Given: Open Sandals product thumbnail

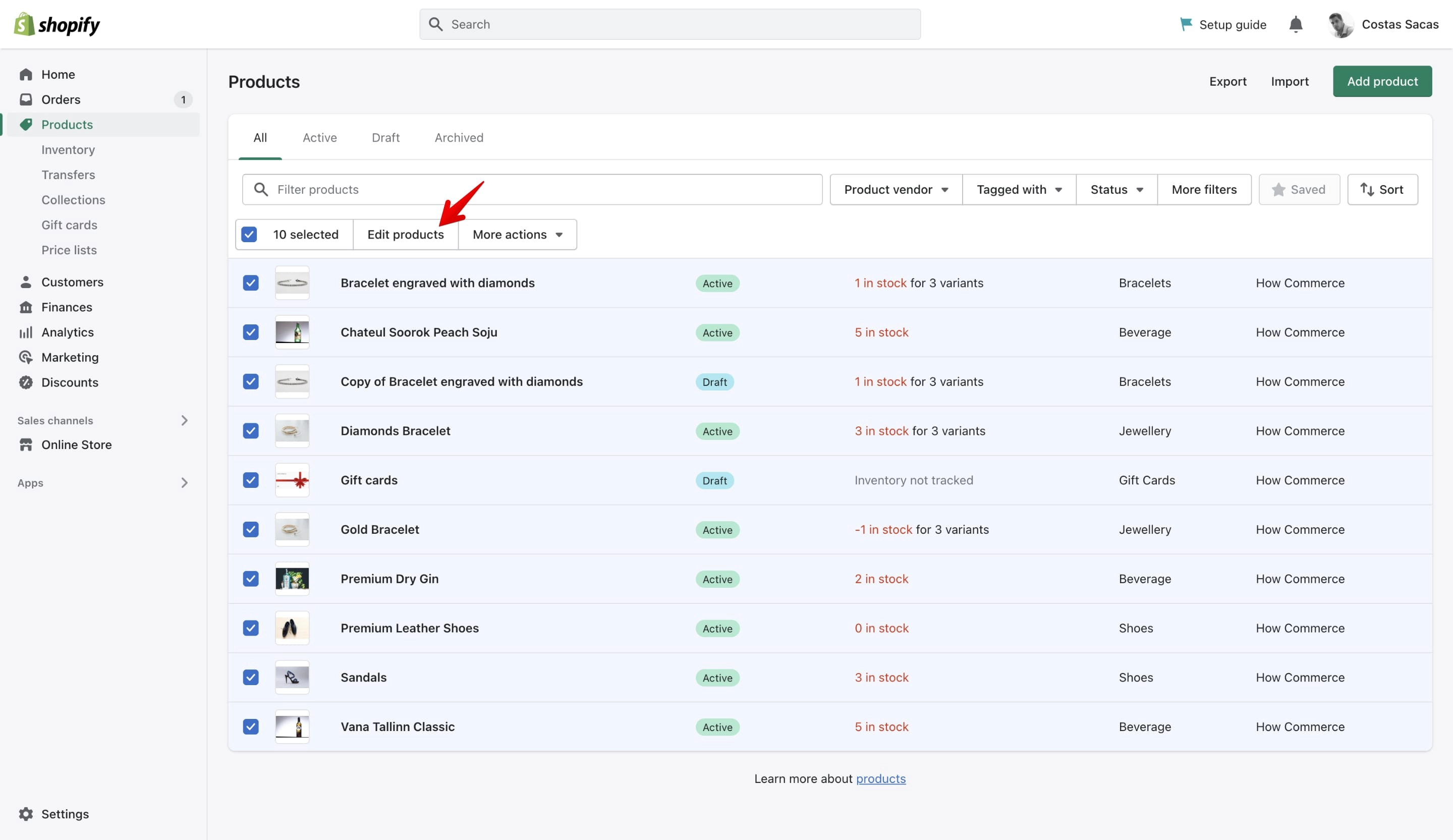Looking at the screenshot, I should tap(292, 677).
